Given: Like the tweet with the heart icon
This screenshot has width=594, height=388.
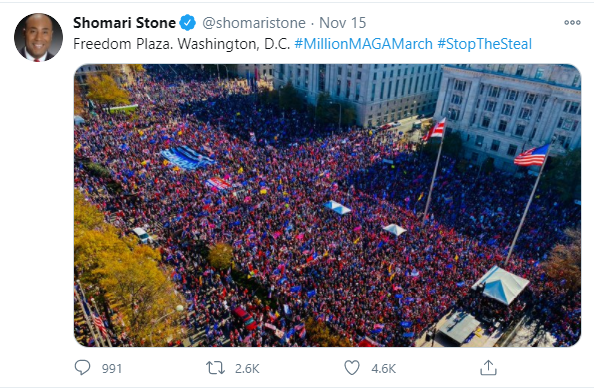Looking at the screenshot, I should click(352, 368).
